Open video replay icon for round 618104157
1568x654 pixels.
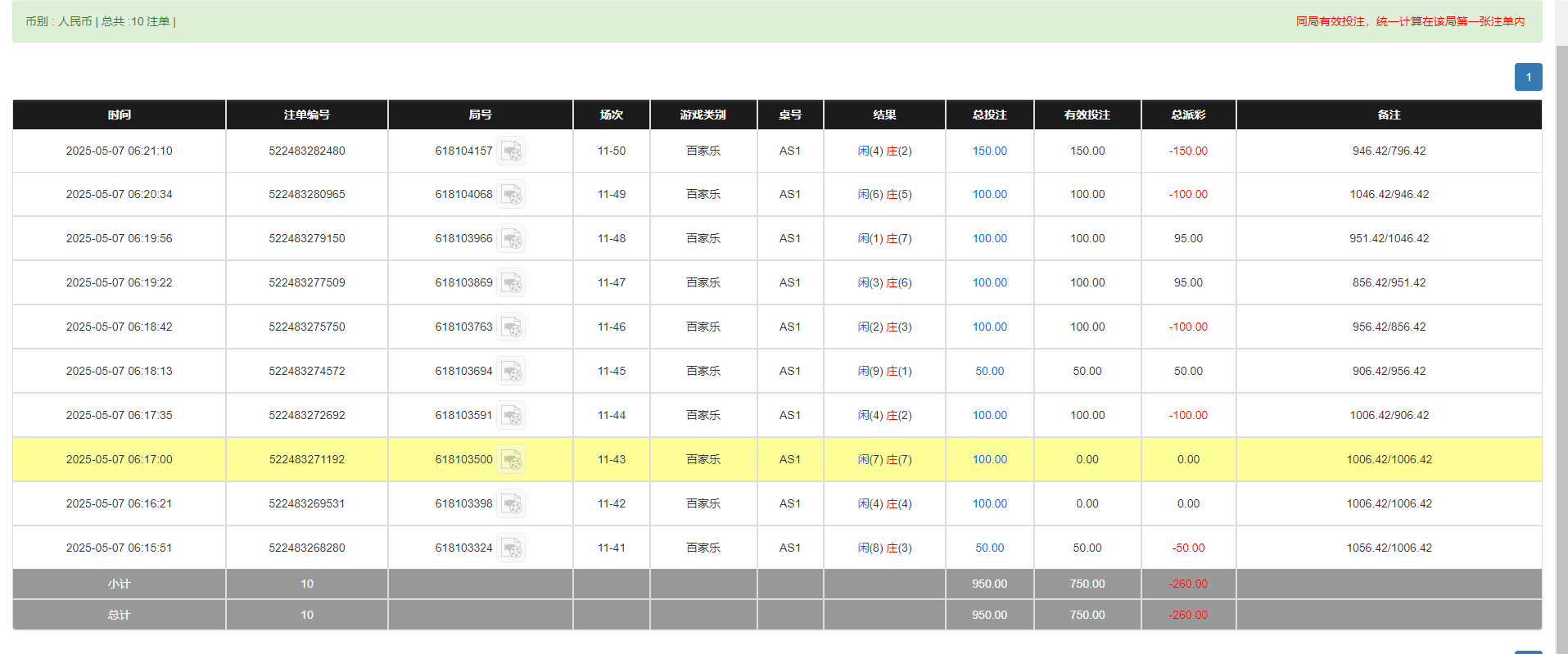[x=511, y=151]
